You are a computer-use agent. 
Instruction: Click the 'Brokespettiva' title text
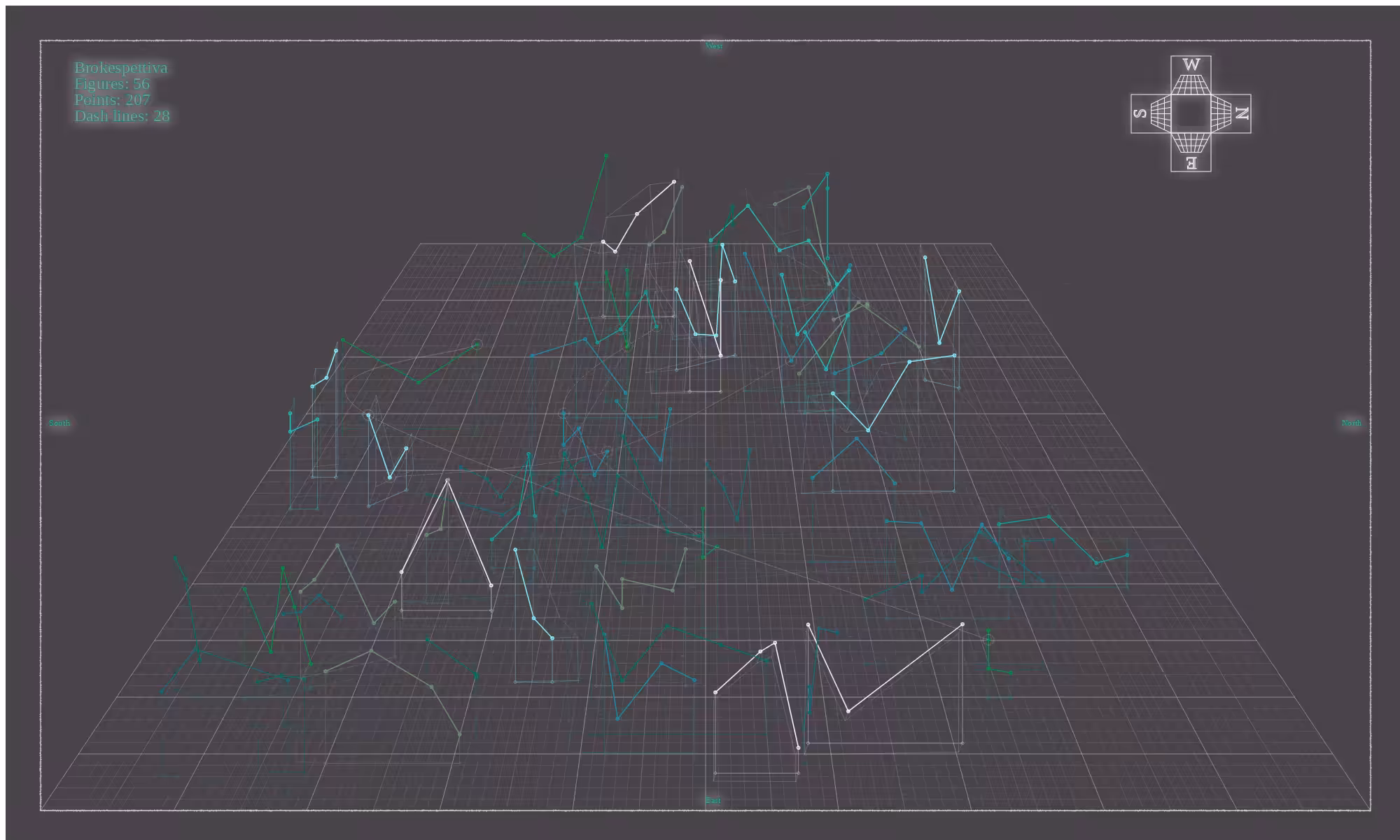tap(121, 68)
